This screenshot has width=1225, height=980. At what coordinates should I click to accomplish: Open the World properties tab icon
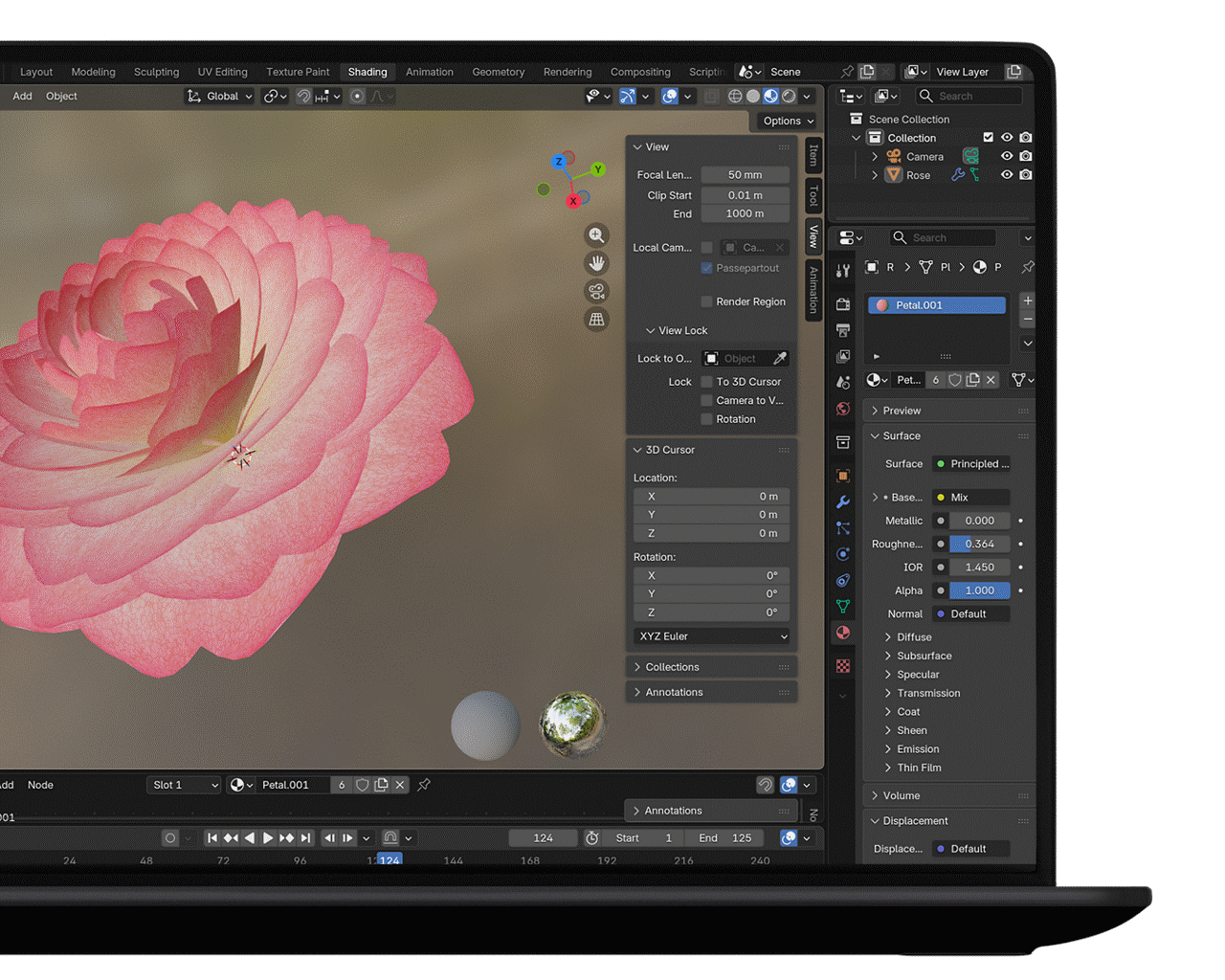pos(843,409)
